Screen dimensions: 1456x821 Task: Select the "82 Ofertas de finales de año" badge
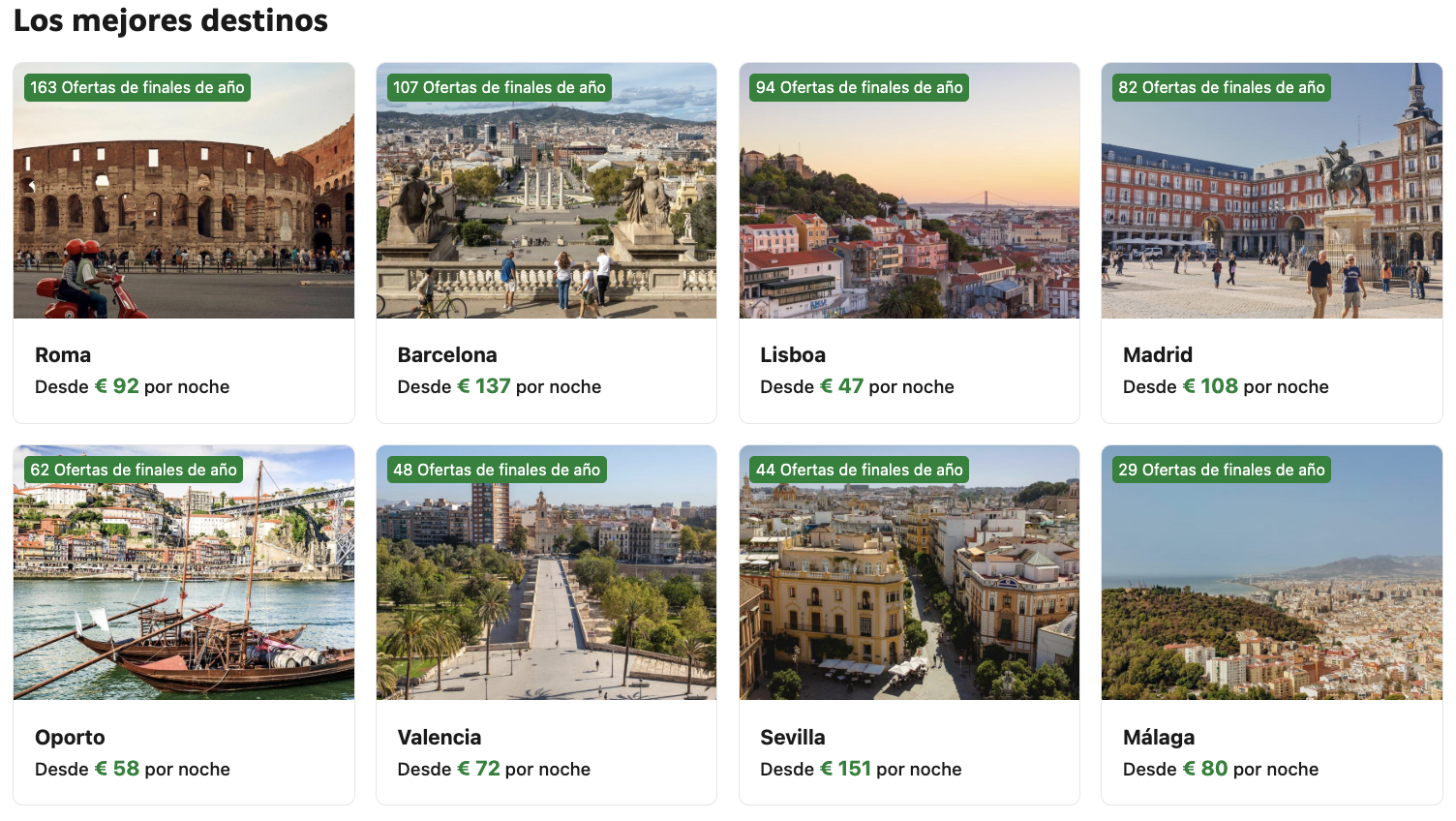1222,88
